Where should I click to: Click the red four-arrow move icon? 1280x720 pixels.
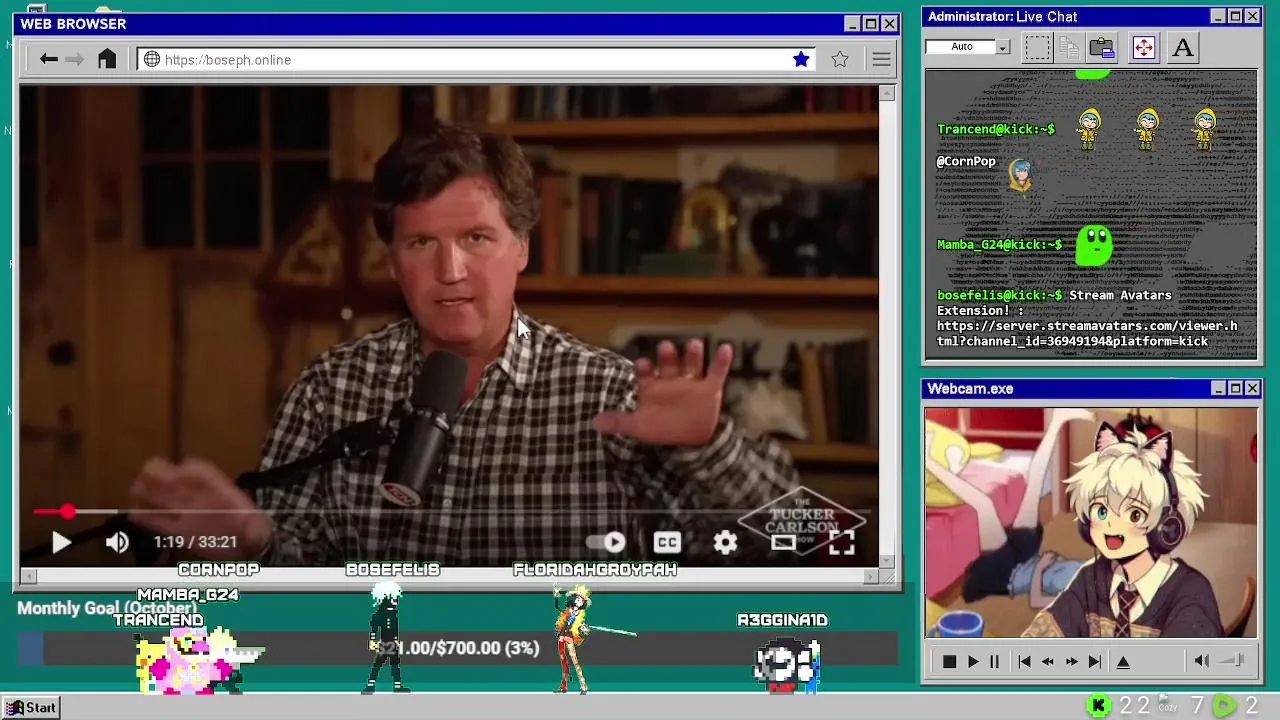(1144, 47)
